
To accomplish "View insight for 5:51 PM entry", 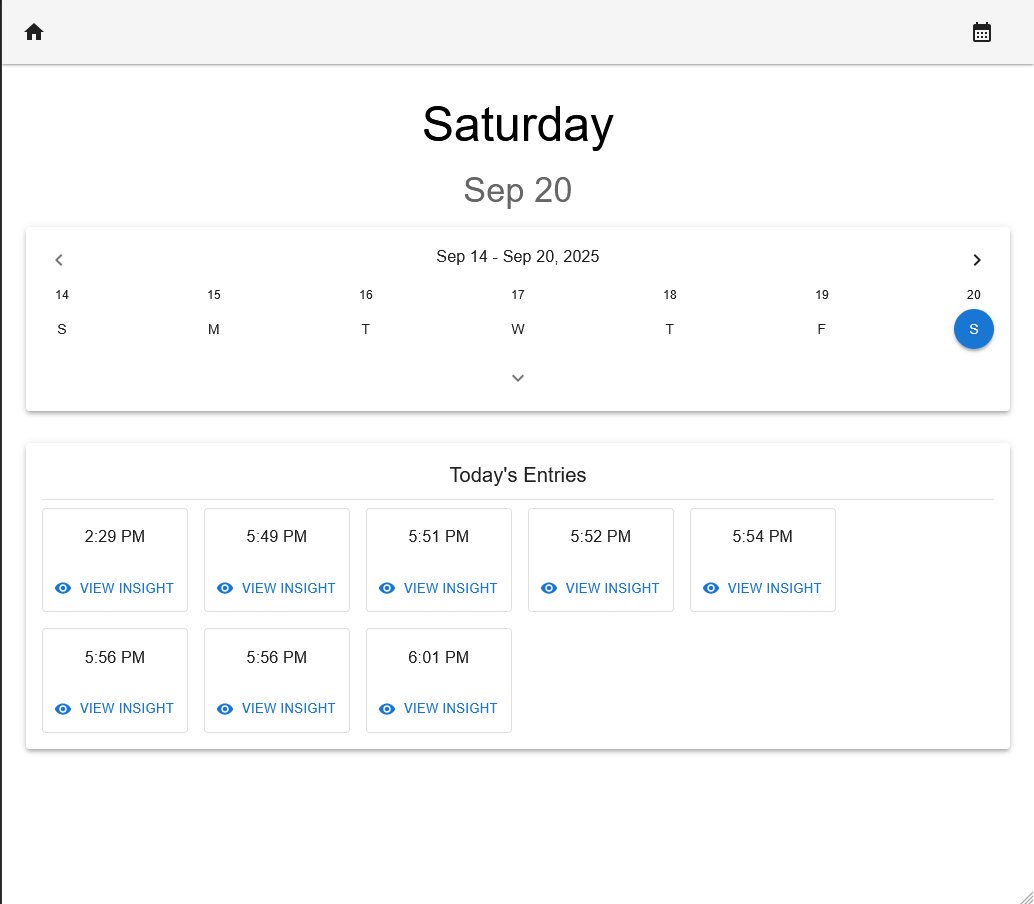I will [438, 588].
